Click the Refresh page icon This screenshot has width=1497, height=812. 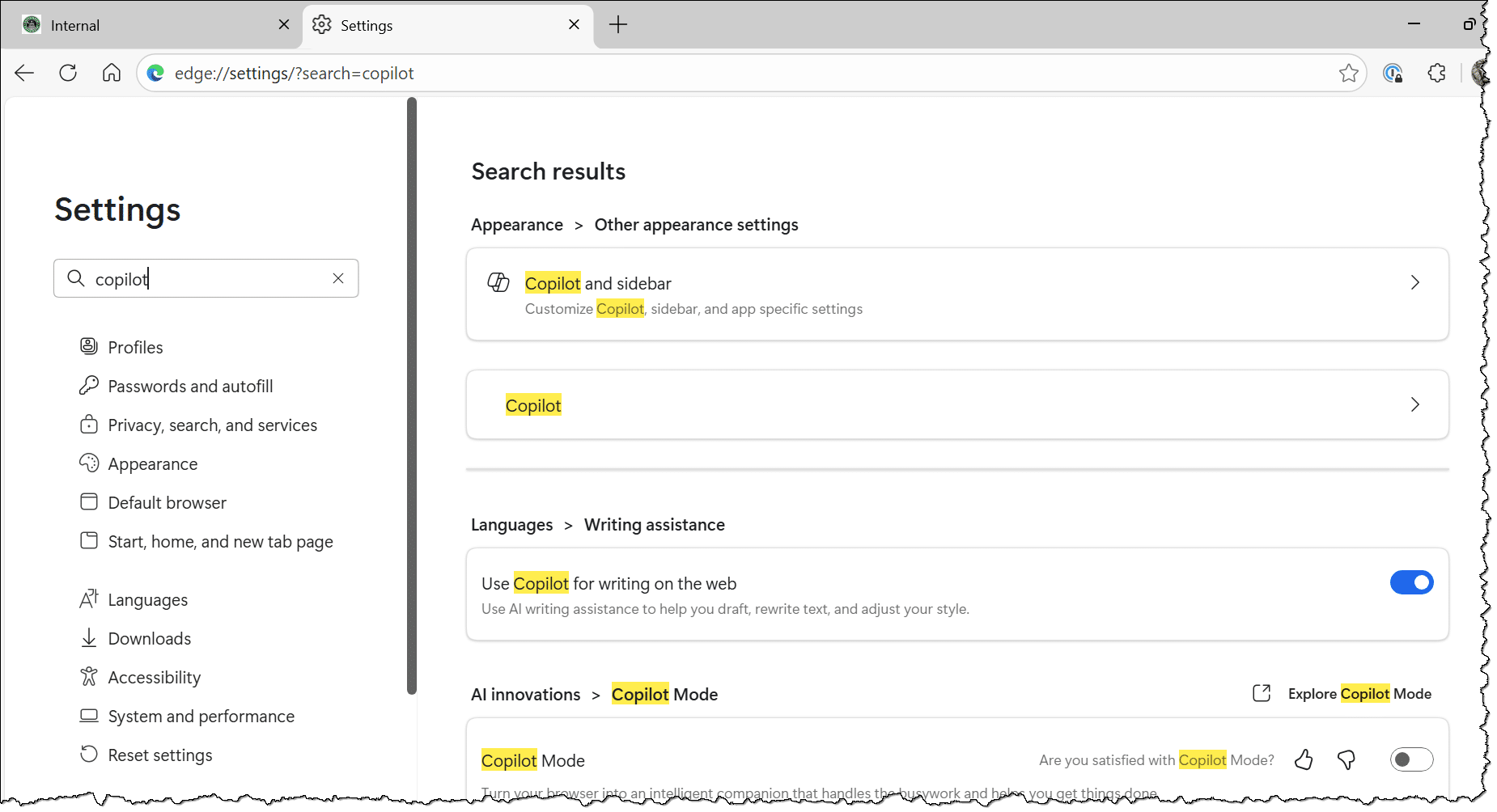point(68,74)
